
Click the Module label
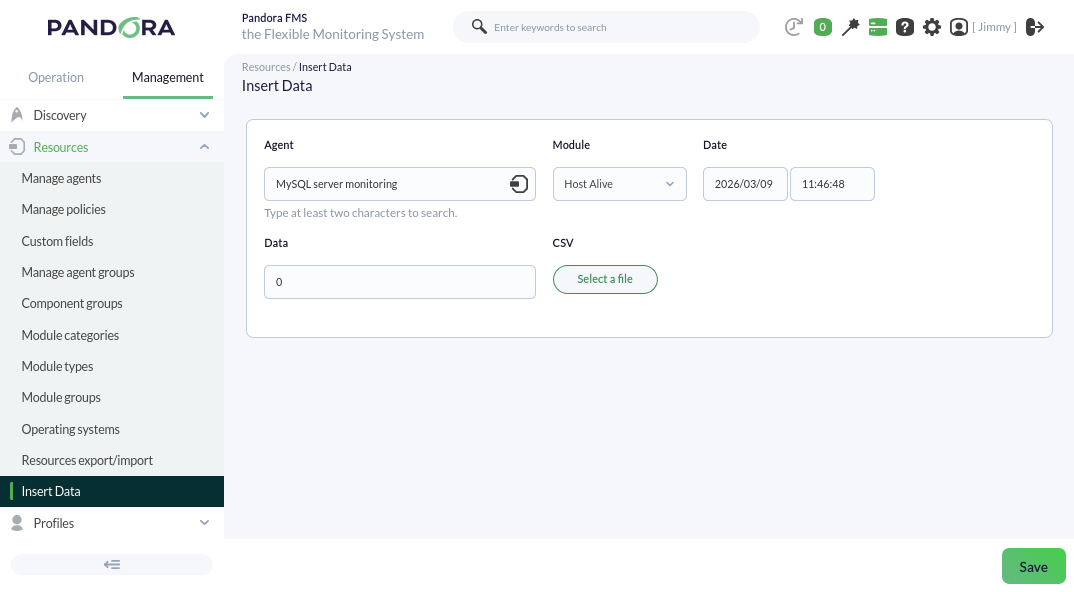pyautogui.click(x=571, y=145)
